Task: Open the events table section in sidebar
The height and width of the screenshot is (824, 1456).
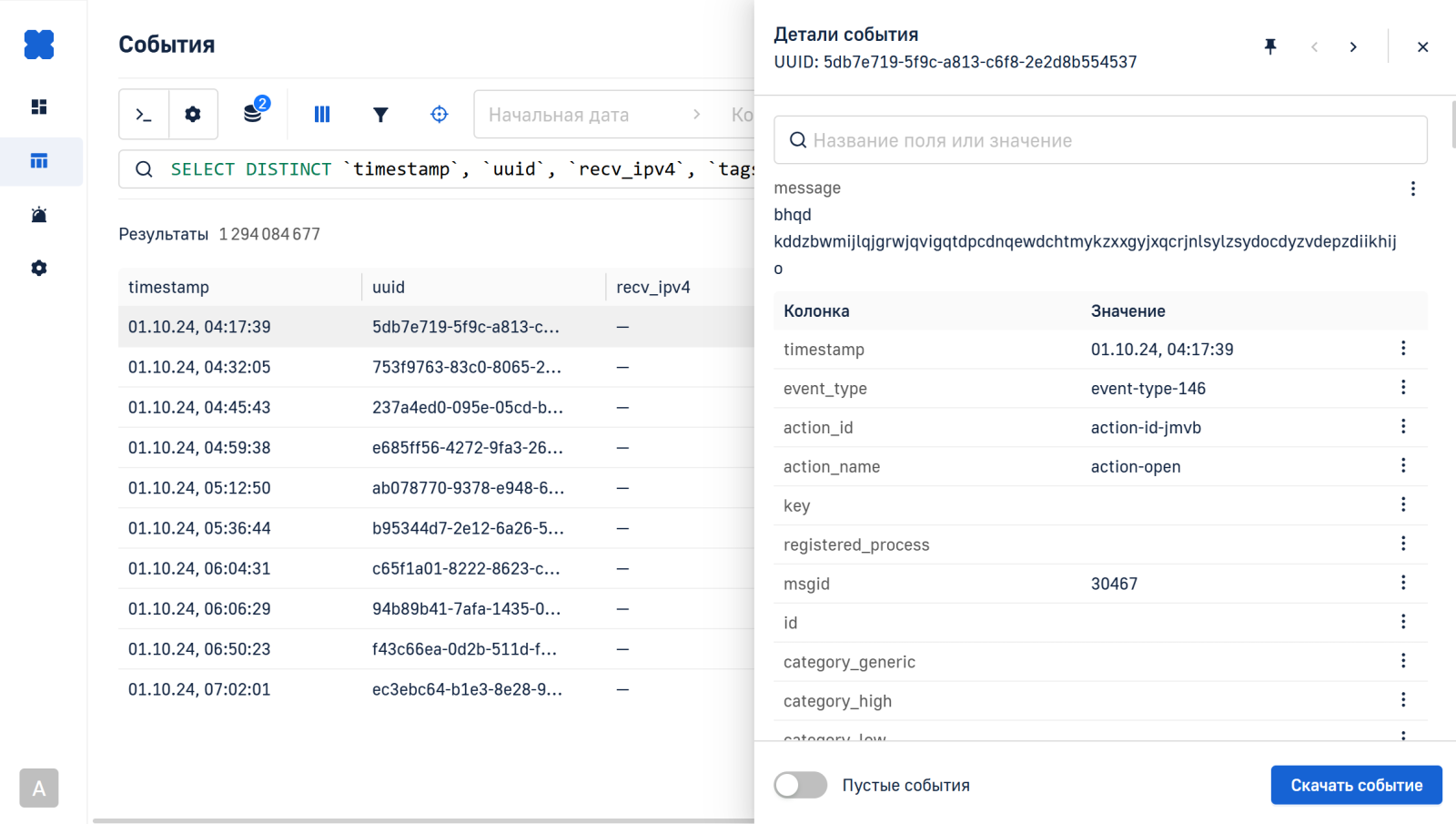Action: 39,161
